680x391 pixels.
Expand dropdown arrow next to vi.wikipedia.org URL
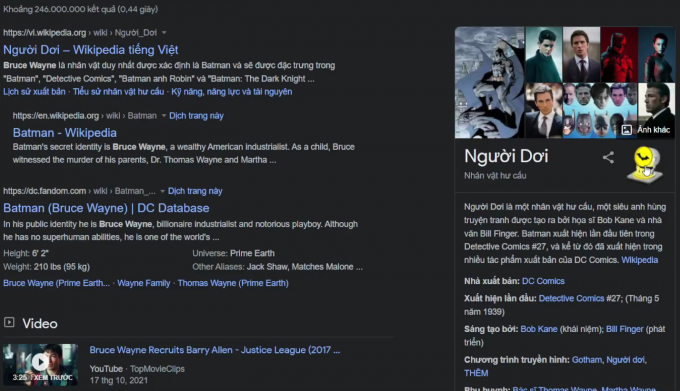pos(164,33)
